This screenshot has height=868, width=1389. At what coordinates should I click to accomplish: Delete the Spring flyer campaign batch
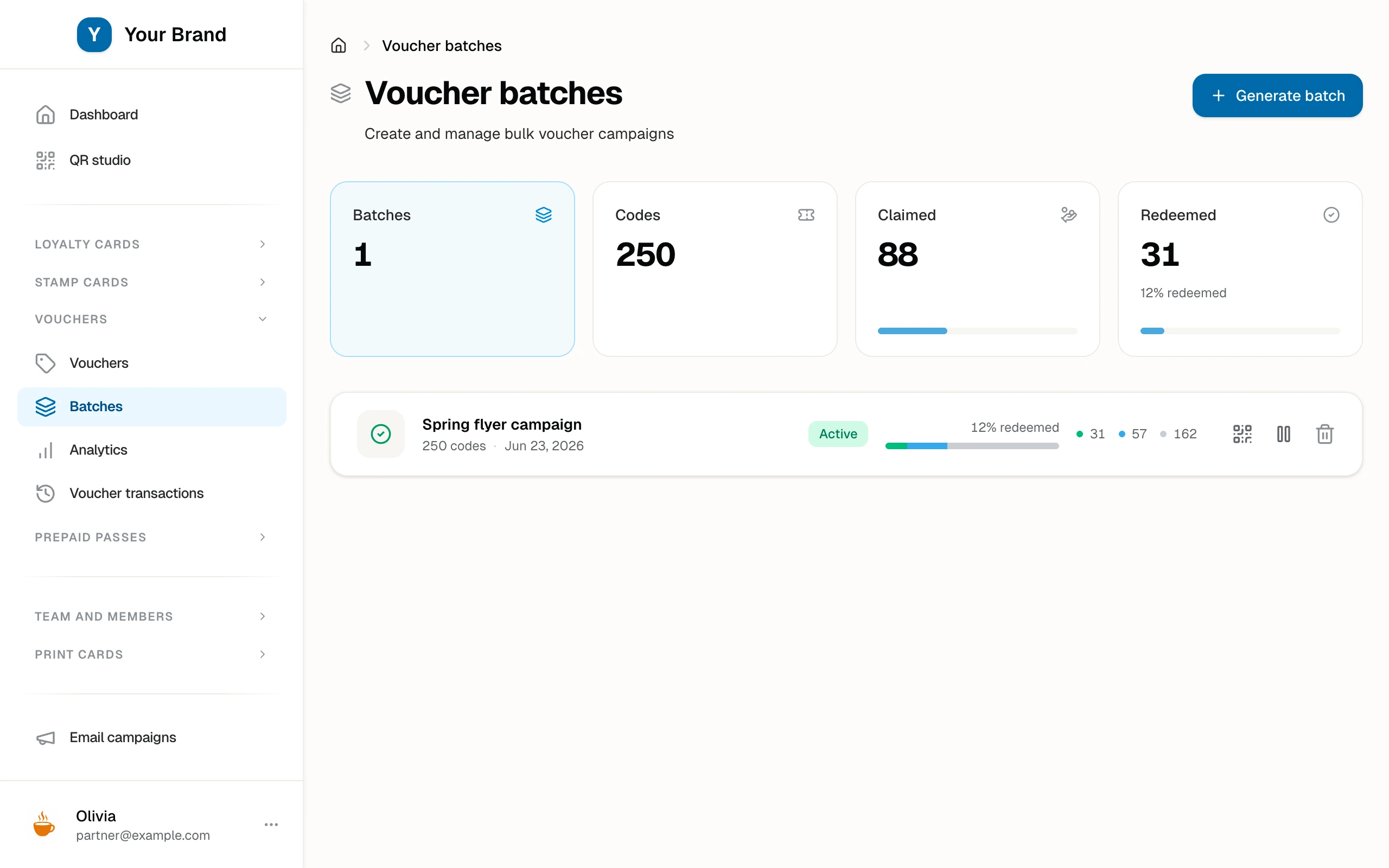point(1325,434)
